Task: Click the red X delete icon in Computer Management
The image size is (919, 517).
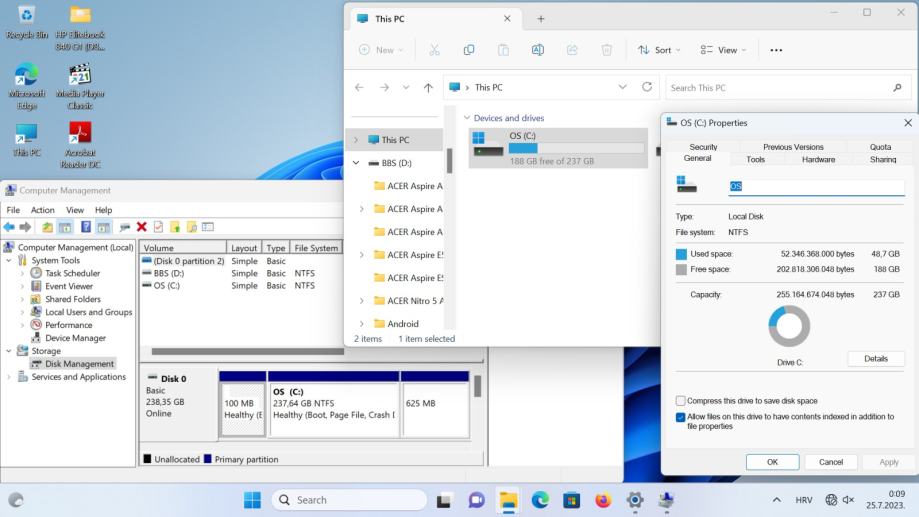Action: click(x=141, y=227)
